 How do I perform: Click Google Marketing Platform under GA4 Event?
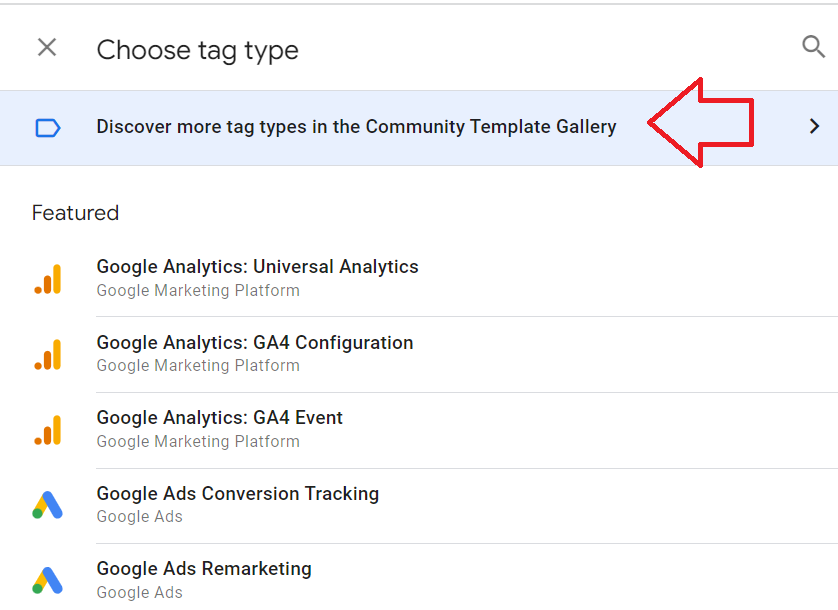point(198,442)
